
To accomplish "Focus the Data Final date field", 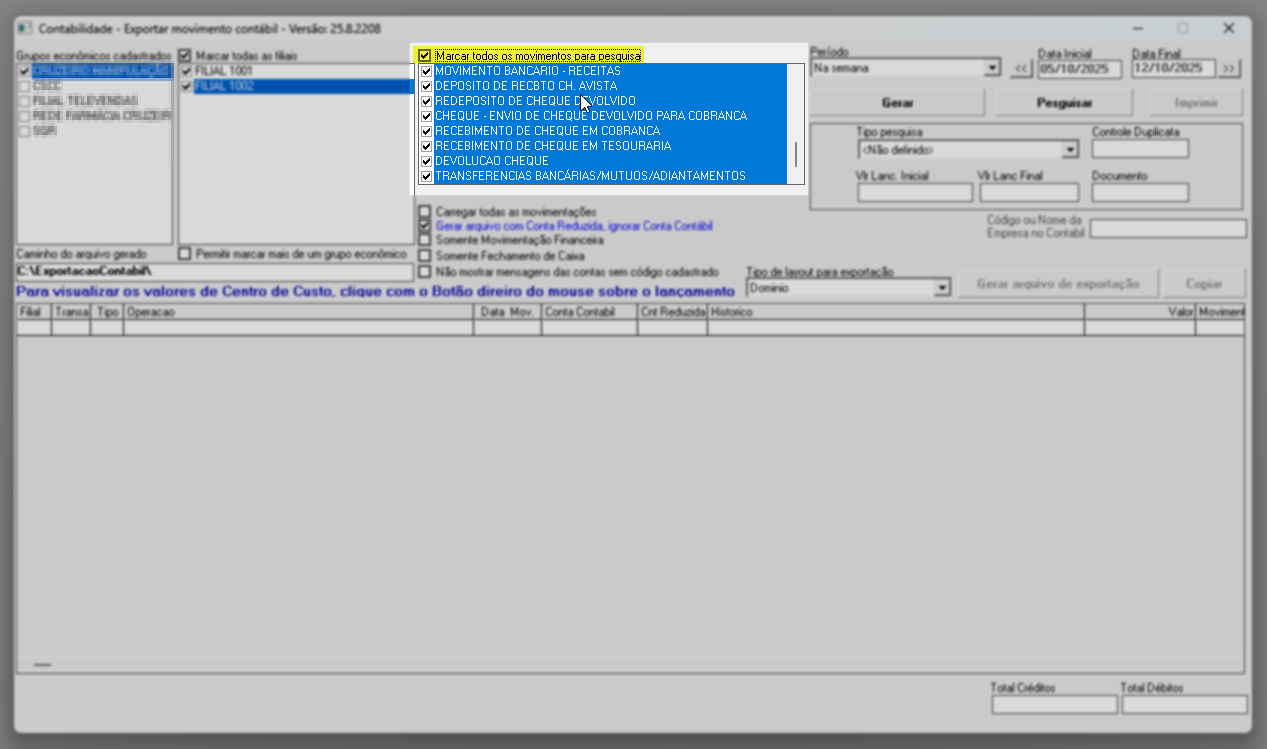I will [x=1173, y=68].
